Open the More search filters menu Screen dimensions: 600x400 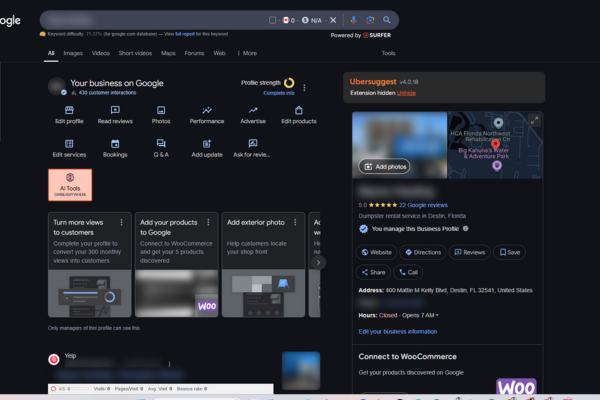[x=247, y=53]
